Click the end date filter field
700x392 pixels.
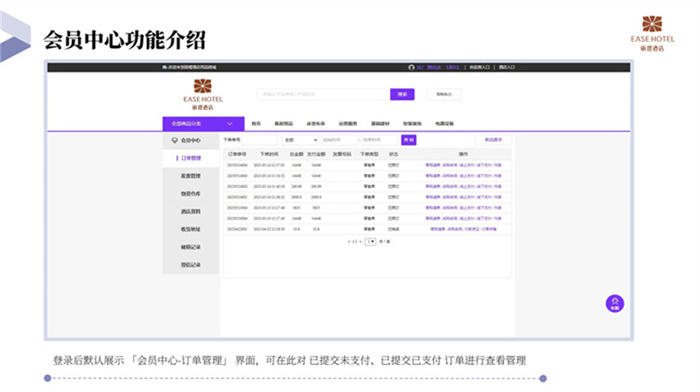pos(379,140)
